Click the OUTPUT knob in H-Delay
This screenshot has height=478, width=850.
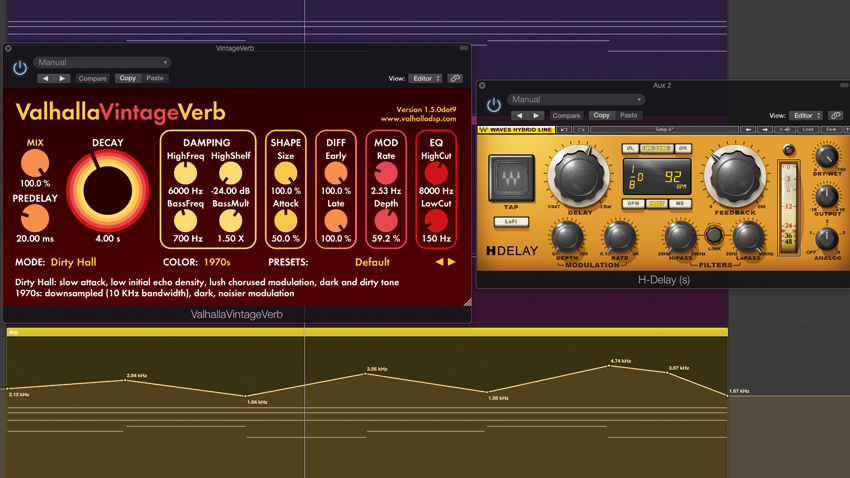(827, 197)
